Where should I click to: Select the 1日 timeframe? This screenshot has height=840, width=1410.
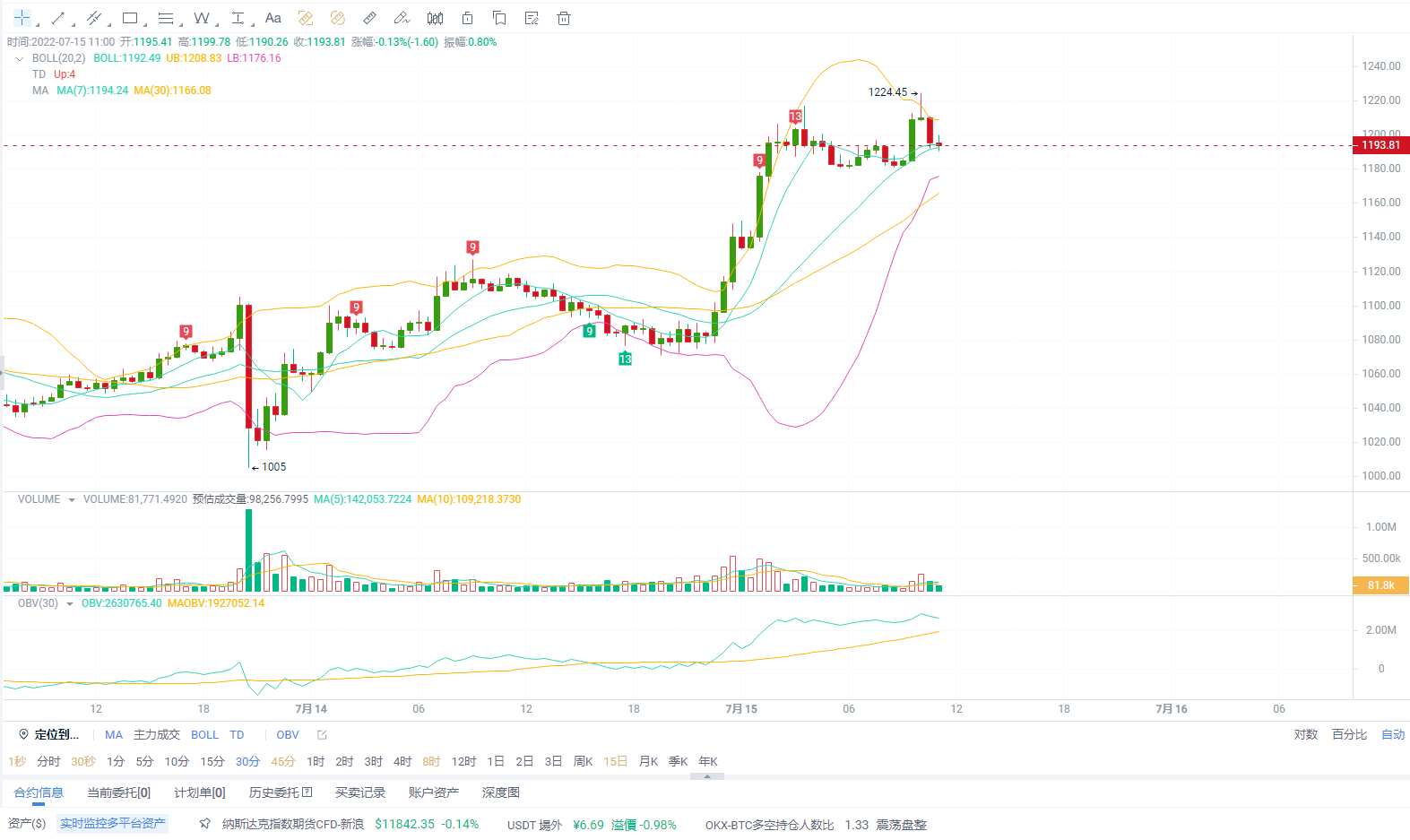click(496, 762)
